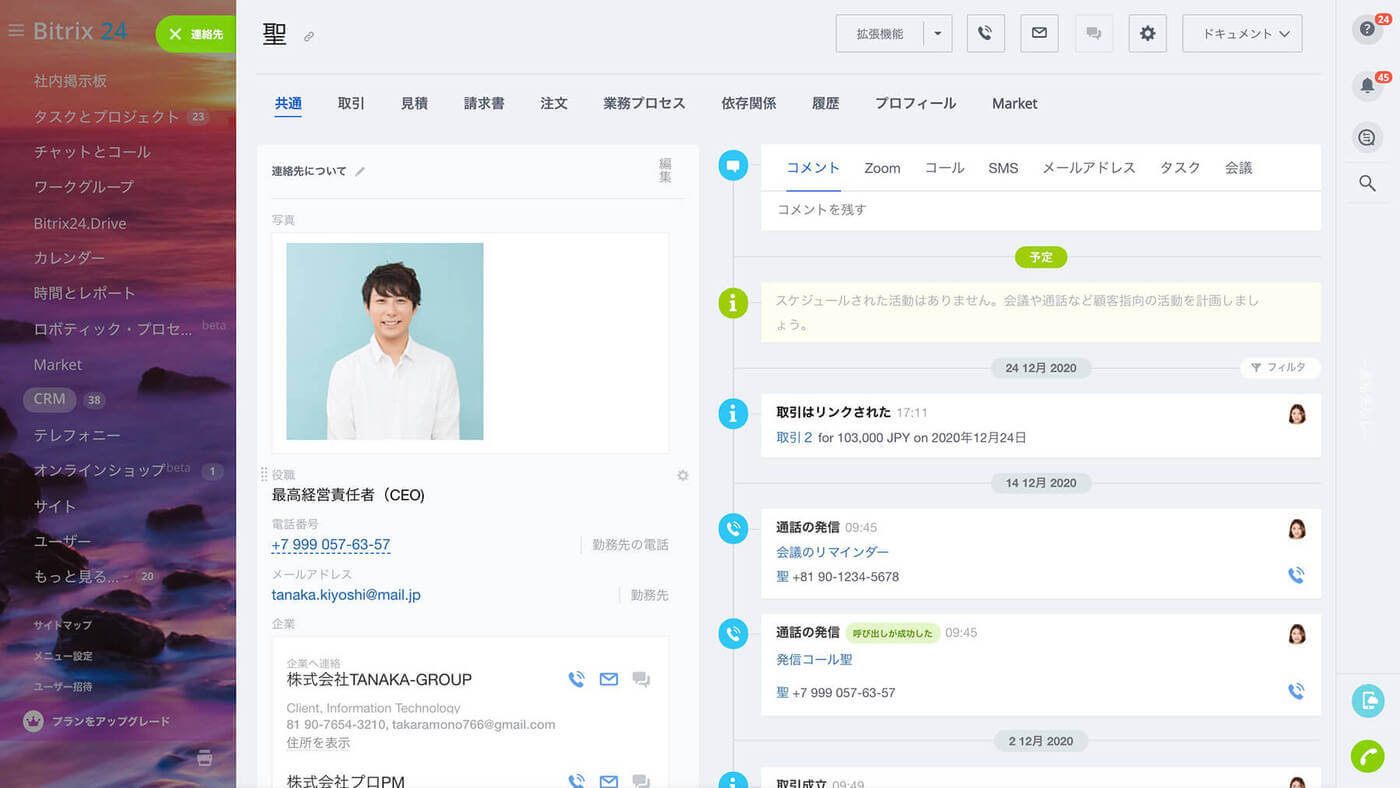Click the phone call icon in header
The width and height of the screenshot is (1400, 788).
pyautogui.click(x=985, y=33)
